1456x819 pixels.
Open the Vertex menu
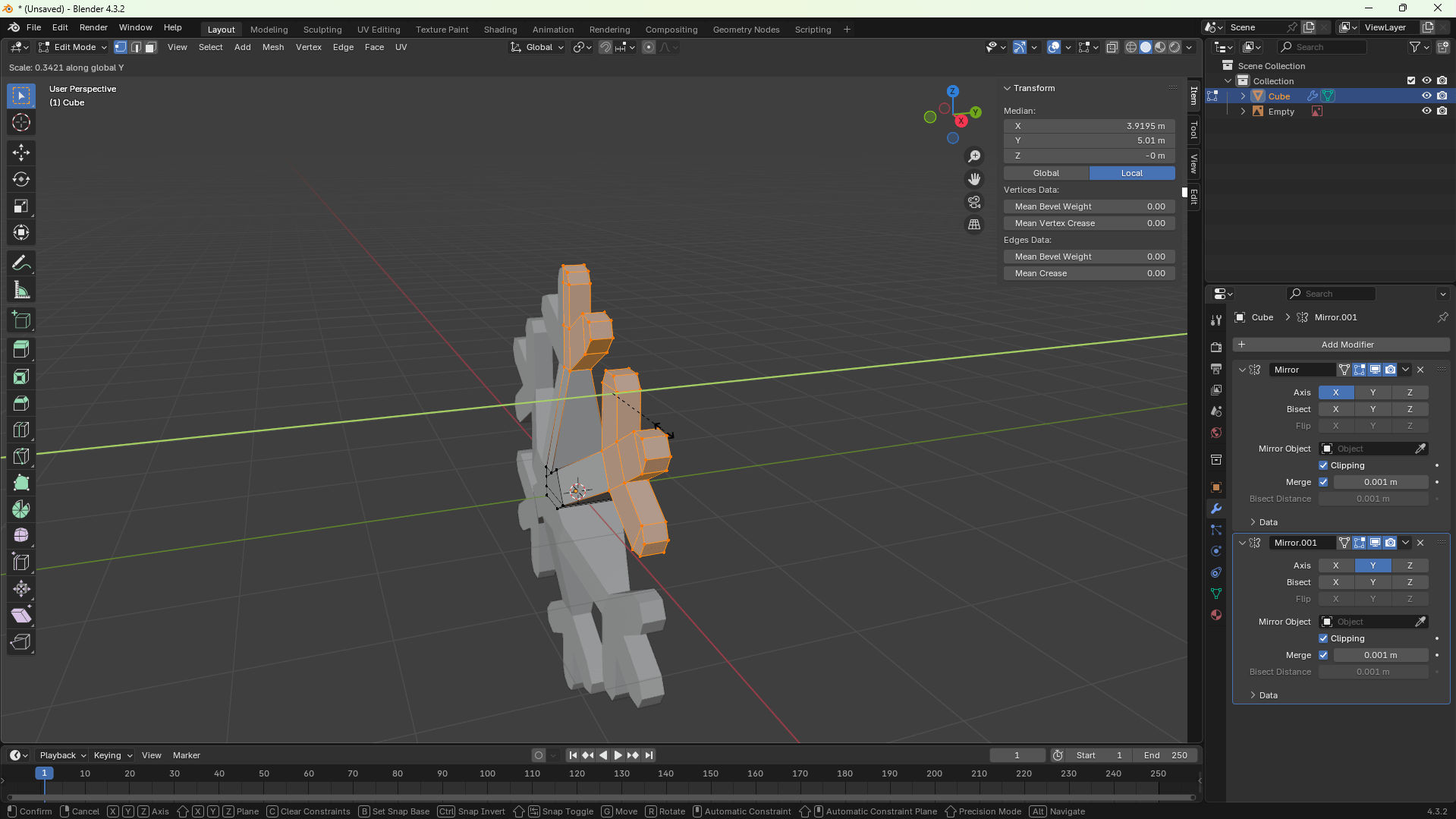pyautogui.click(x=309, y=47)
